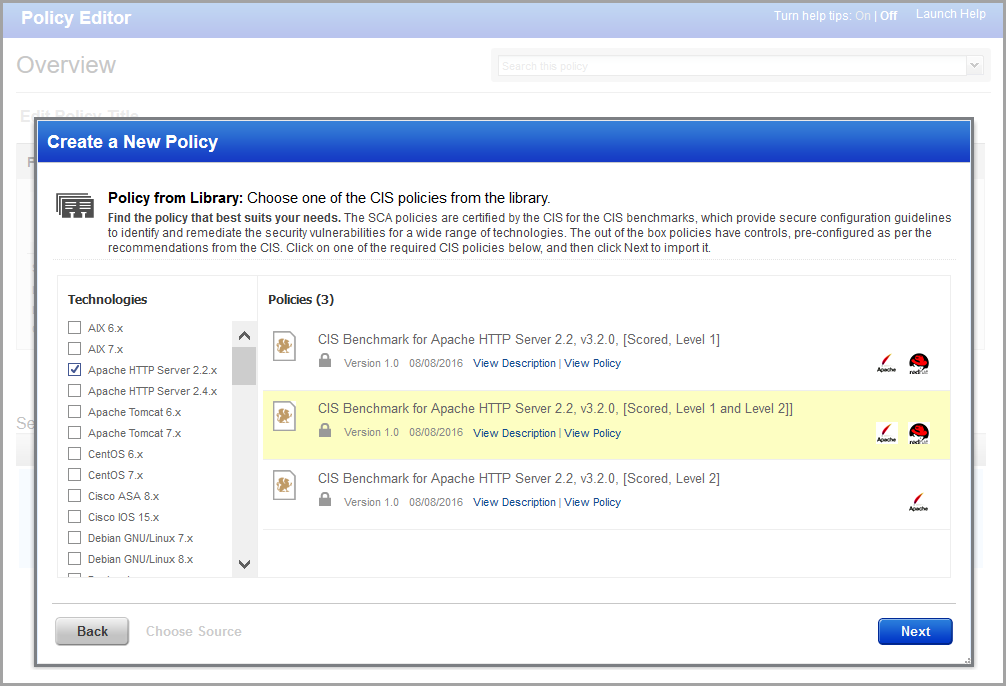This screenshot has height=686, width=1006.
Task: Click the Next button
Action: pos(915,631)
